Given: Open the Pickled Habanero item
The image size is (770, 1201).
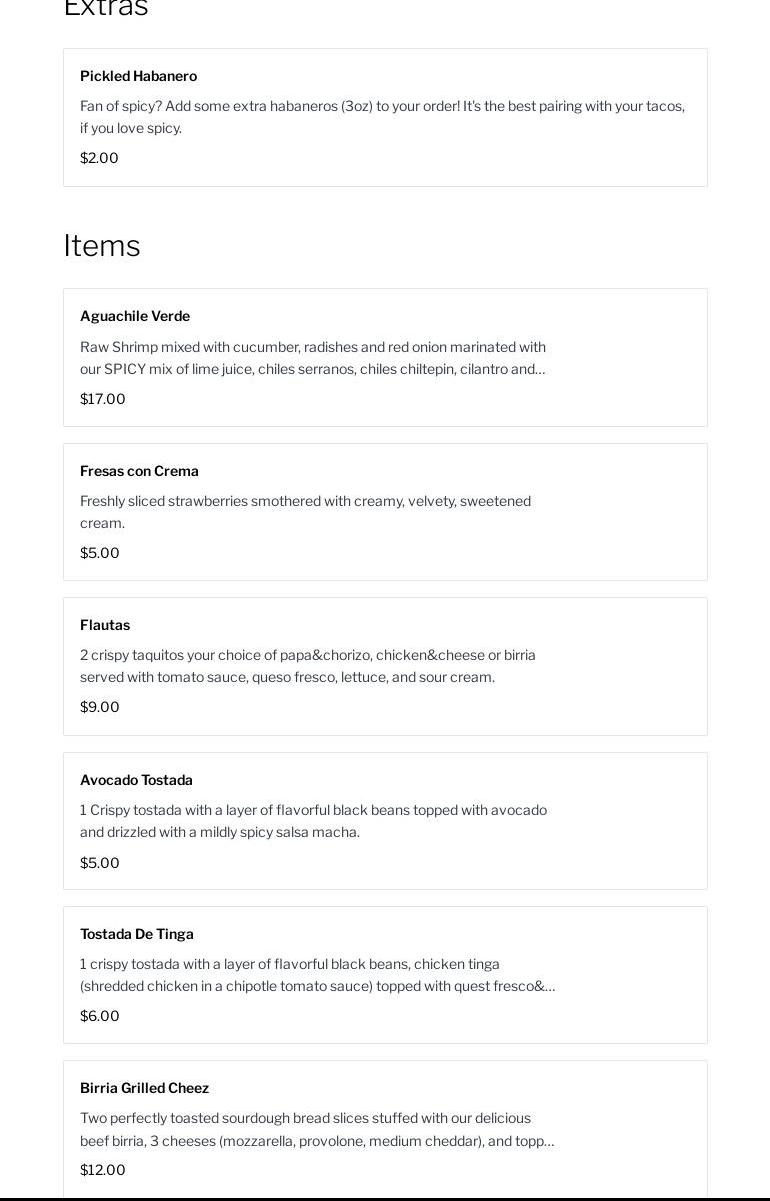Looking at the screenshot, I should coord(138,76).
